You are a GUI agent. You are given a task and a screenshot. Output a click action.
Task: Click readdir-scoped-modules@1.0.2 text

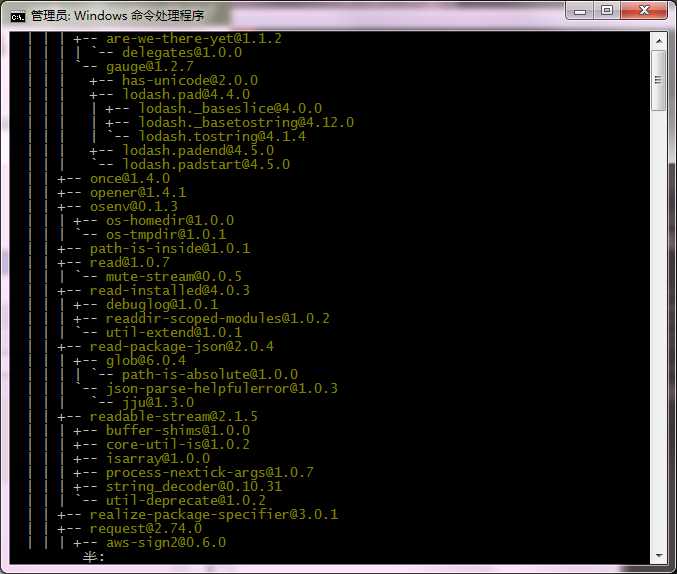point(218,319)
